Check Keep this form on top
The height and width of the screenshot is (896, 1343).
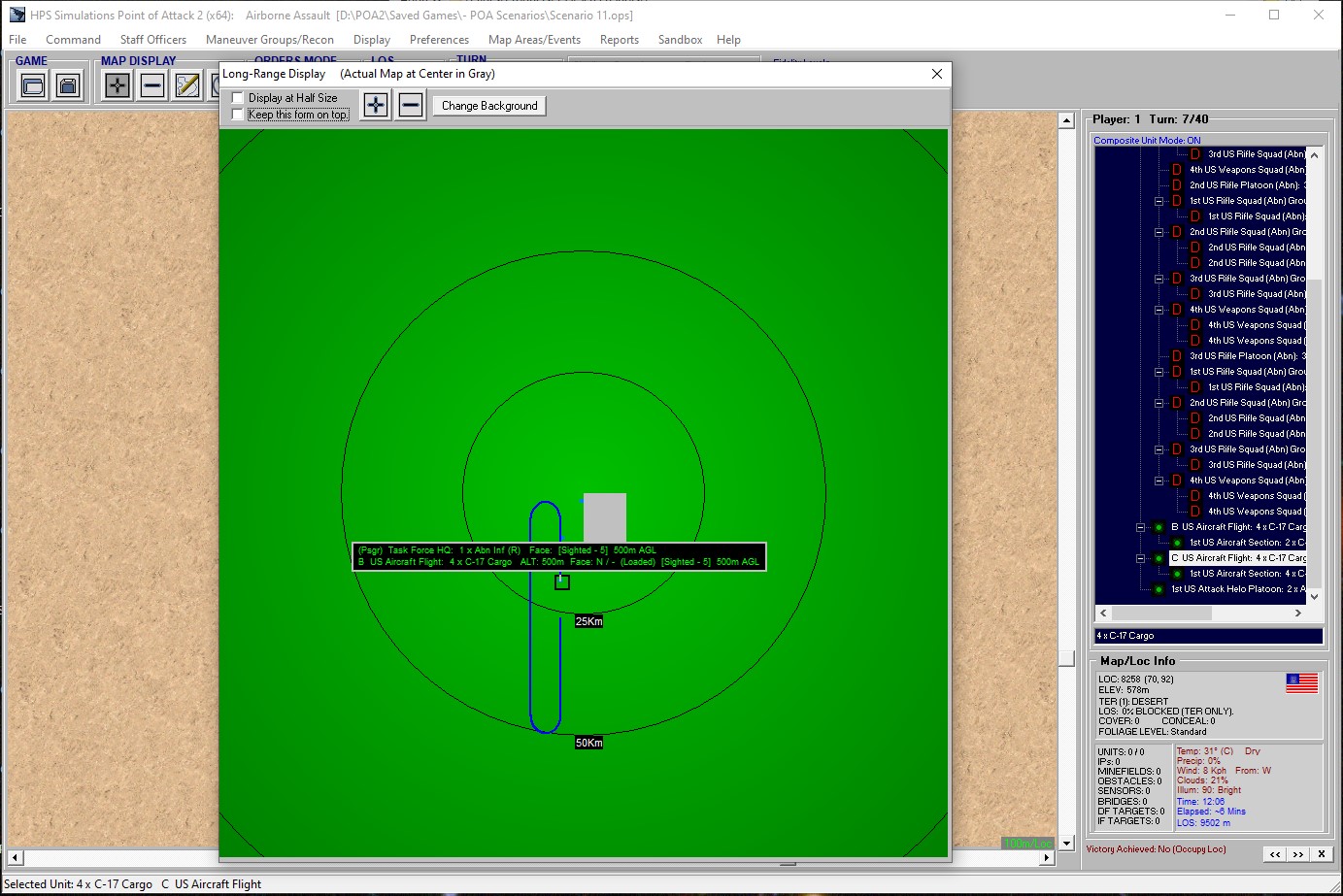pyautogui.click(x=238, y=115)
